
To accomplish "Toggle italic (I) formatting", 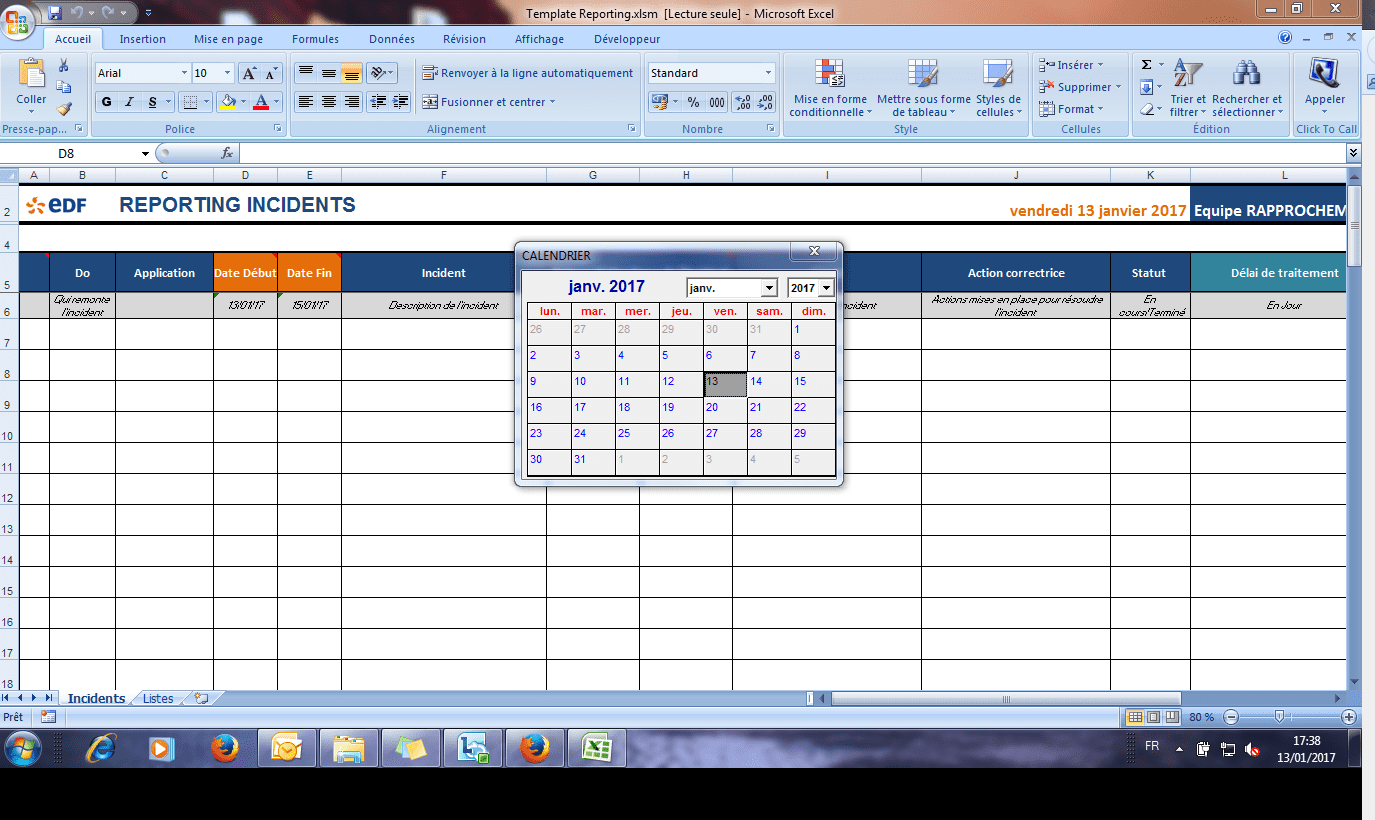I will (130, 102).
